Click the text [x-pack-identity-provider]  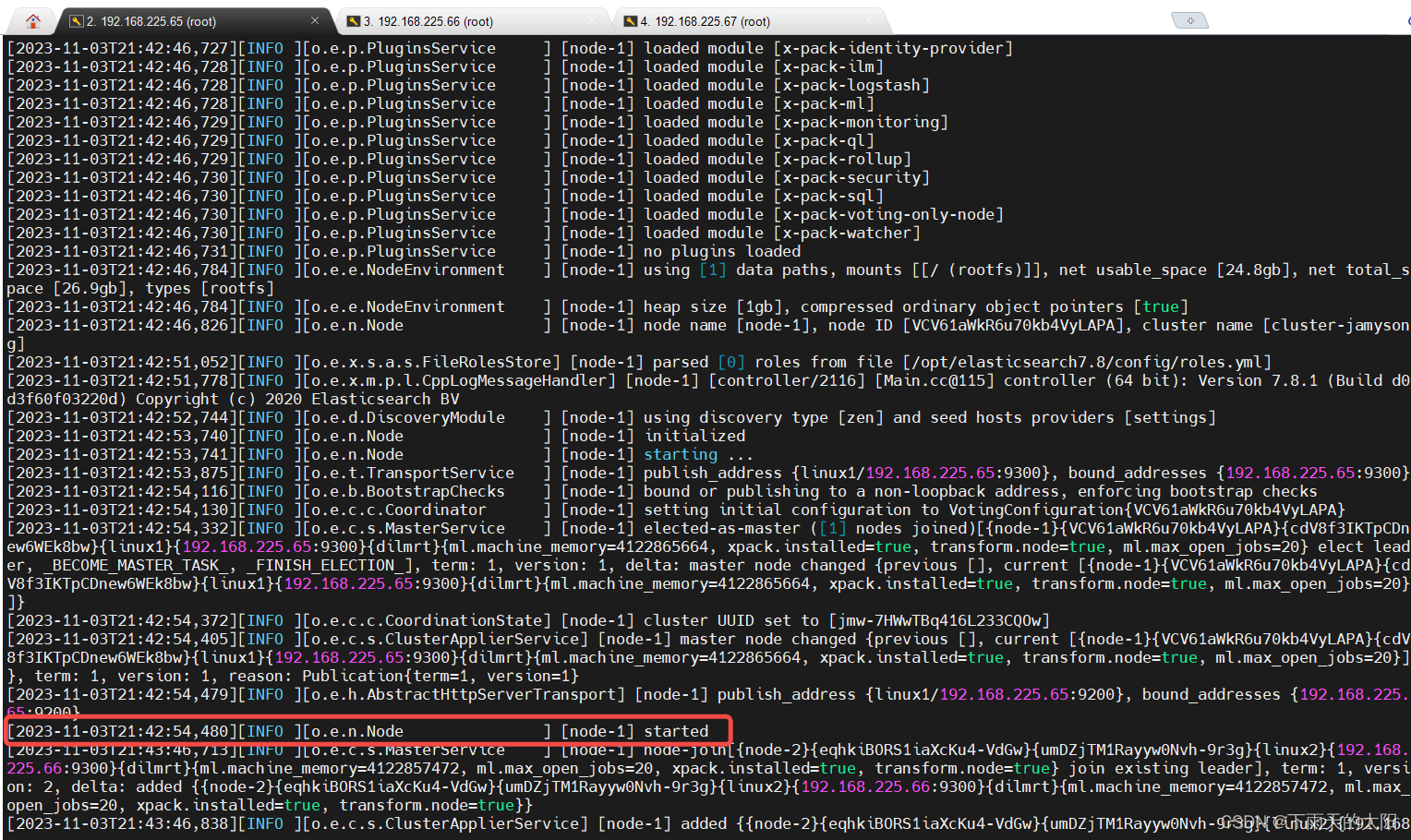[x=893, y=48]
